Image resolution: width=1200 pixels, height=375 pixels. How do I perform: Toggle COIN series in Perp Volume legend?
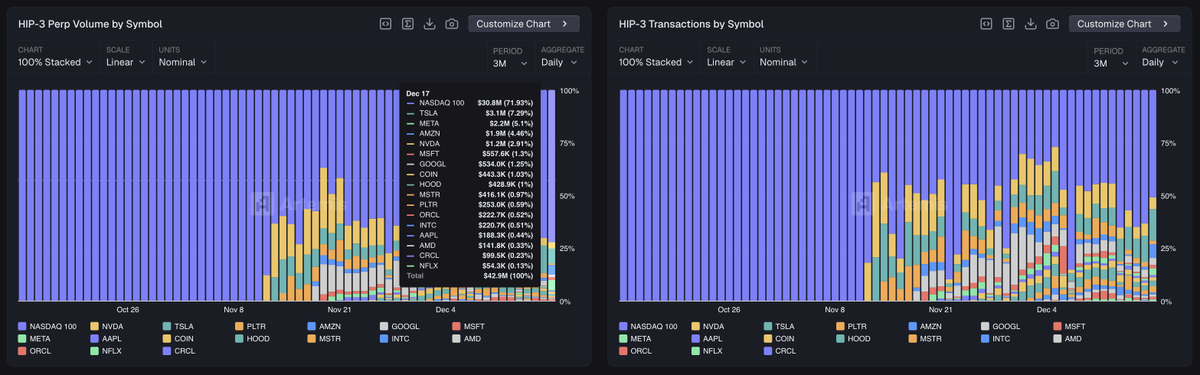pyautogui.click(x=178, y=339)
